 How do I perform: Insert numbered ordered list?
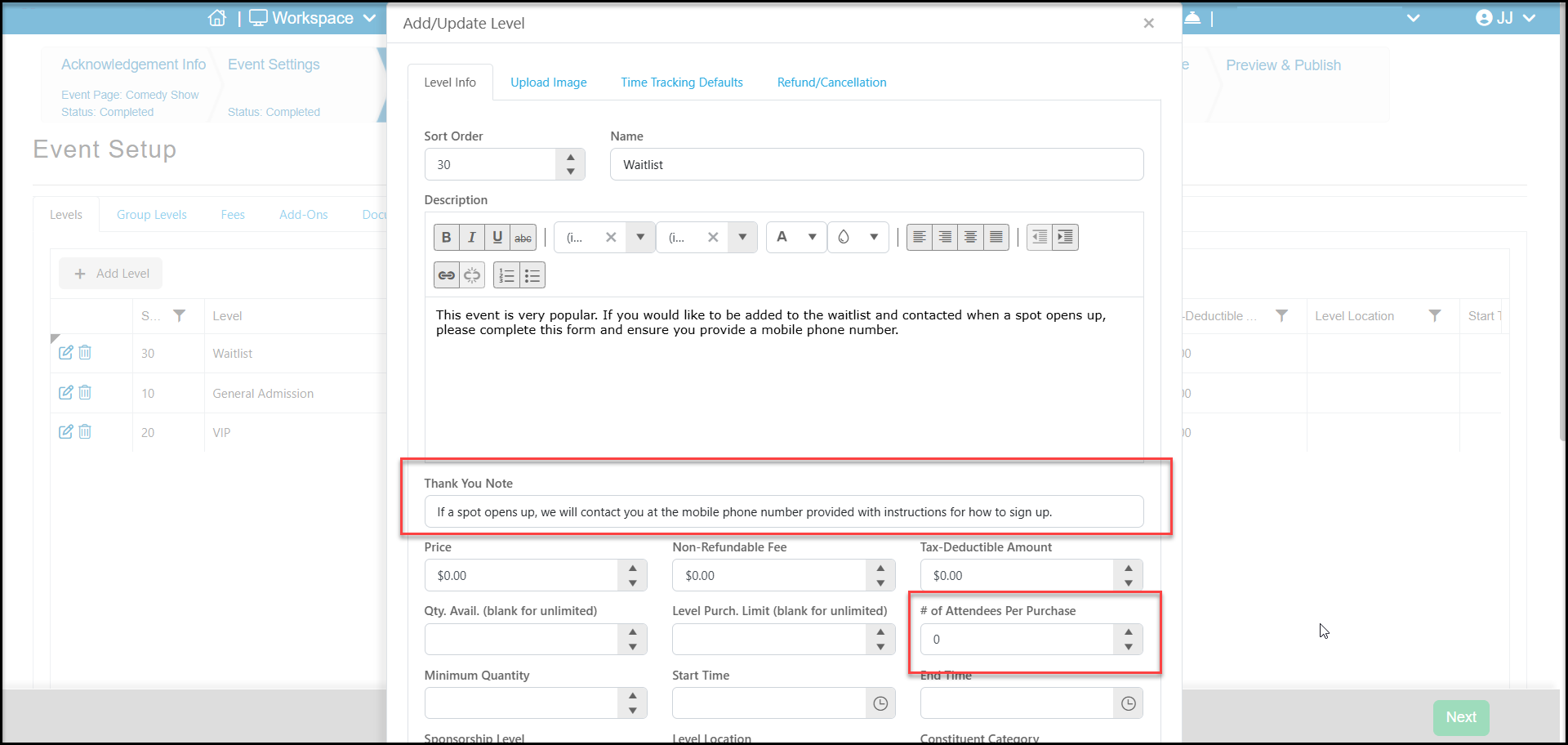pos(506,275)
